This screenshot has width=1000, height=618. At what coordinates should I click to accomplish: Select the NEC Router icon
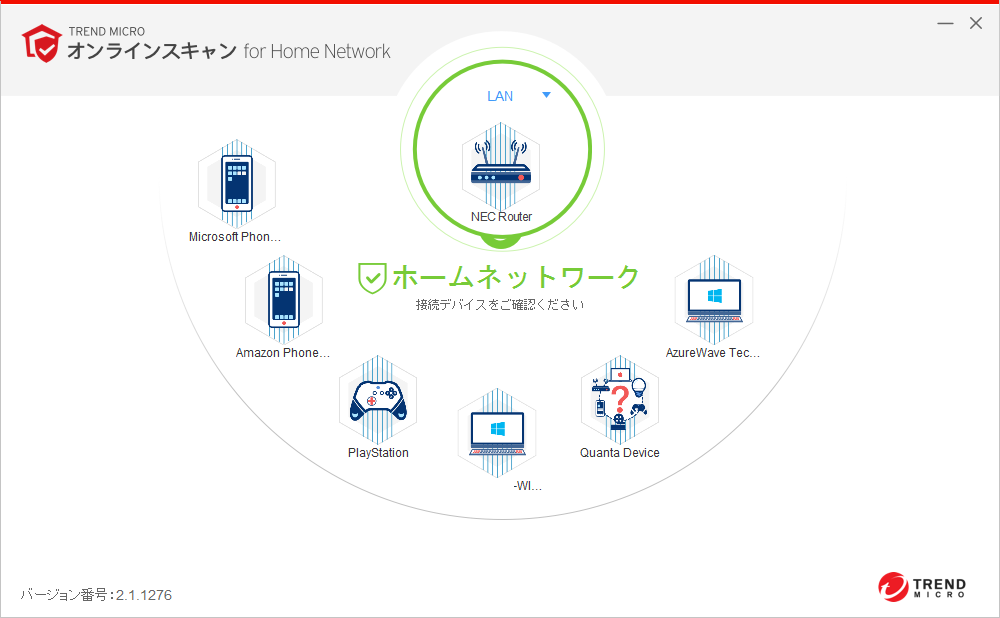pos(501,166)
